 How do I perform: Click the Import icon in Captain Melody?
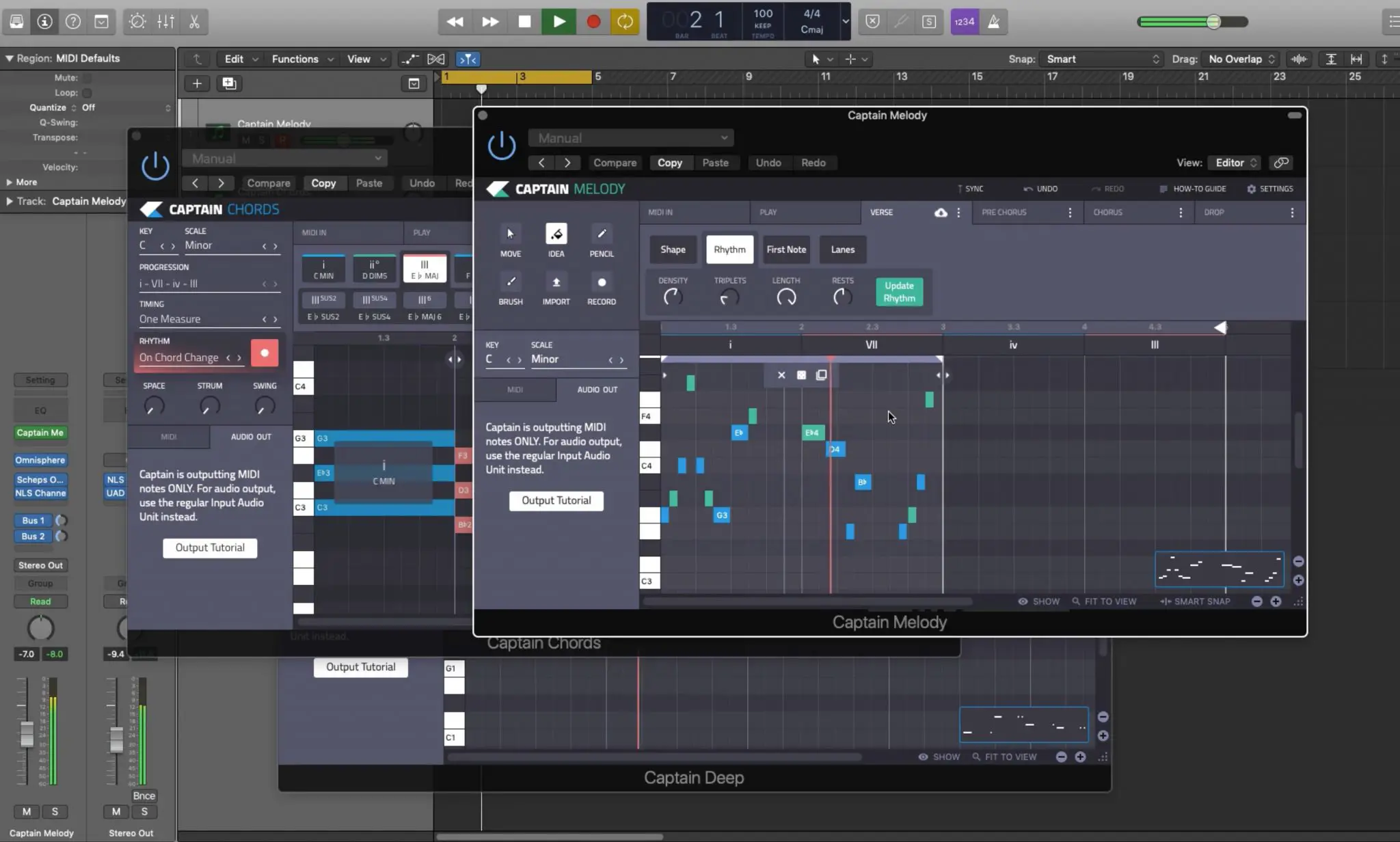pos(556,282)
